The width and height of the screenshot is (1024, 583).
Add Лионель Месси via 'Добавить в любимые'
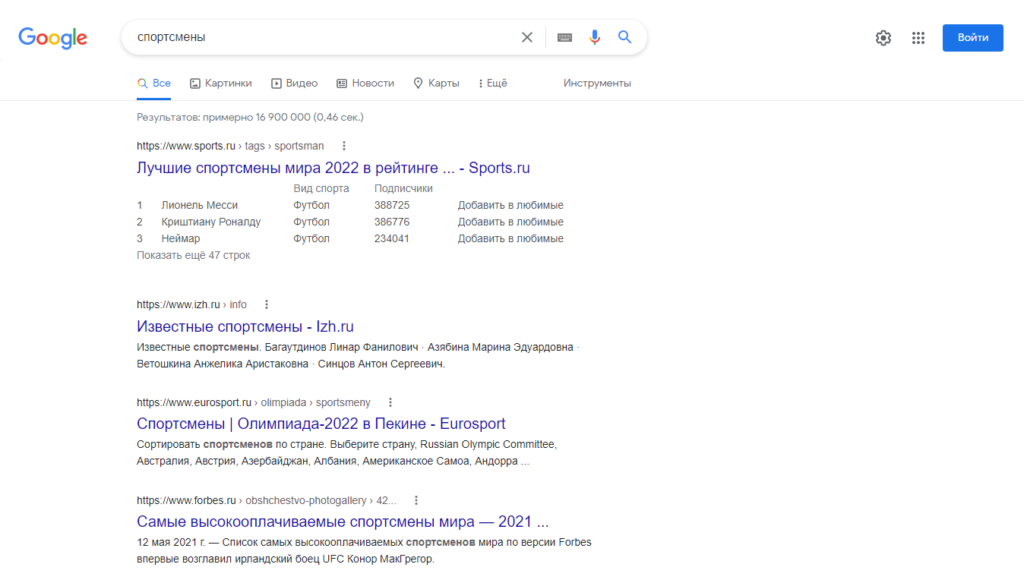(510, 204)
